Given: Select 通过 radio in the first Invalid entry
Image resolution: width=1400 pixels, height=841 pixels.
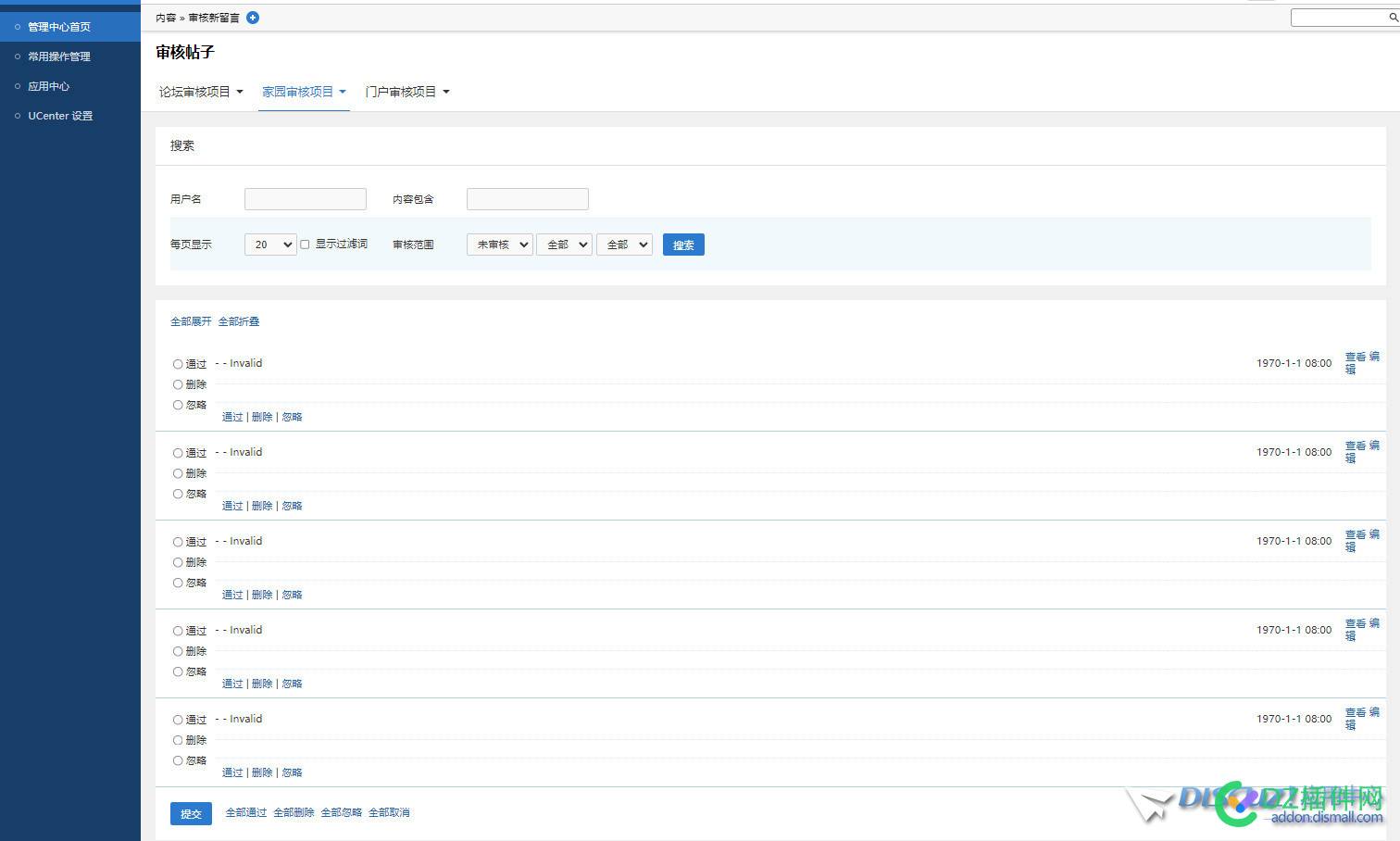Looking at the screenshot, I should (x=178, y=364).
